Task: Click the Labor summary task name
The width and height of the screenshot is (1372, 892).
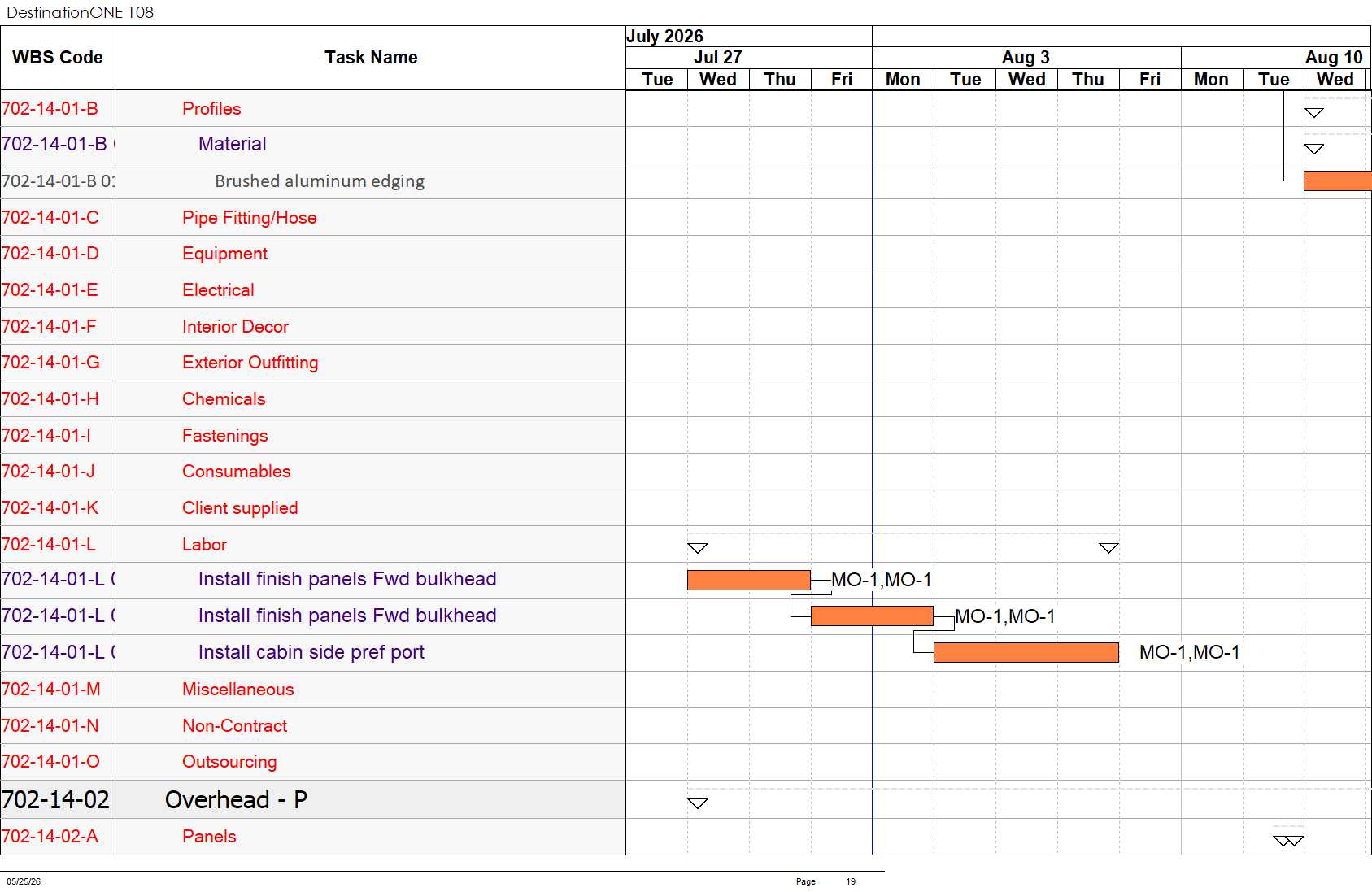Action: coord(204,545)
